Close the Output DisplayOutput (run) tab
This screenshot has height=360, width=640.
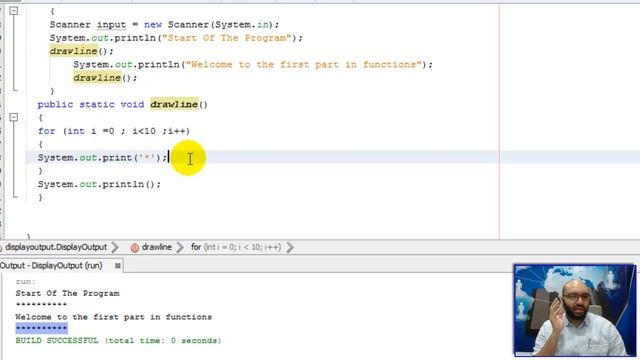118,266
